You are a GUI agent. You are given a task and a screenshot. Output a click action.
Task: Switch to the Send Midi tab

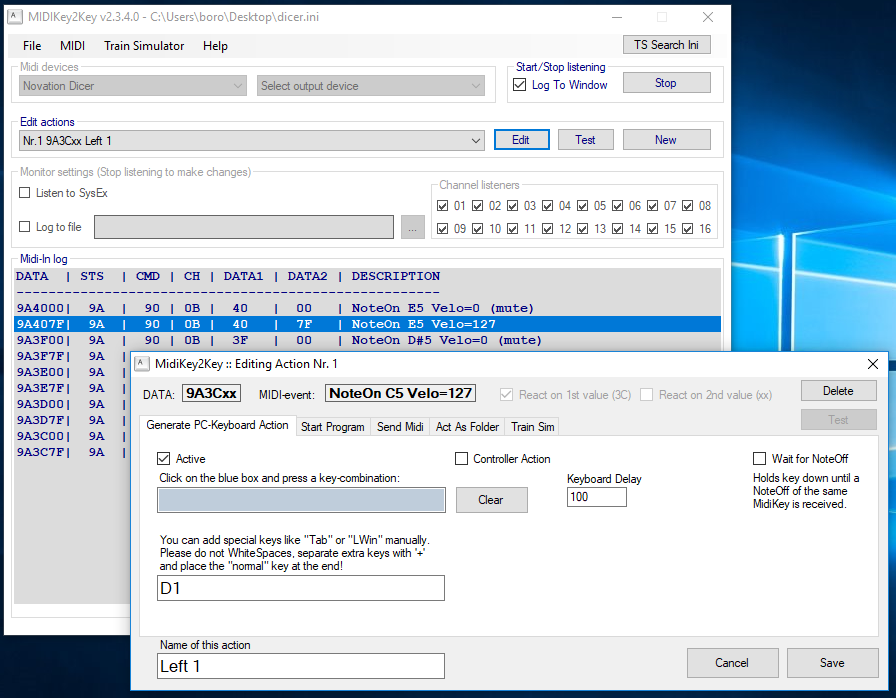pyautogui.click(x=400, y=427)
